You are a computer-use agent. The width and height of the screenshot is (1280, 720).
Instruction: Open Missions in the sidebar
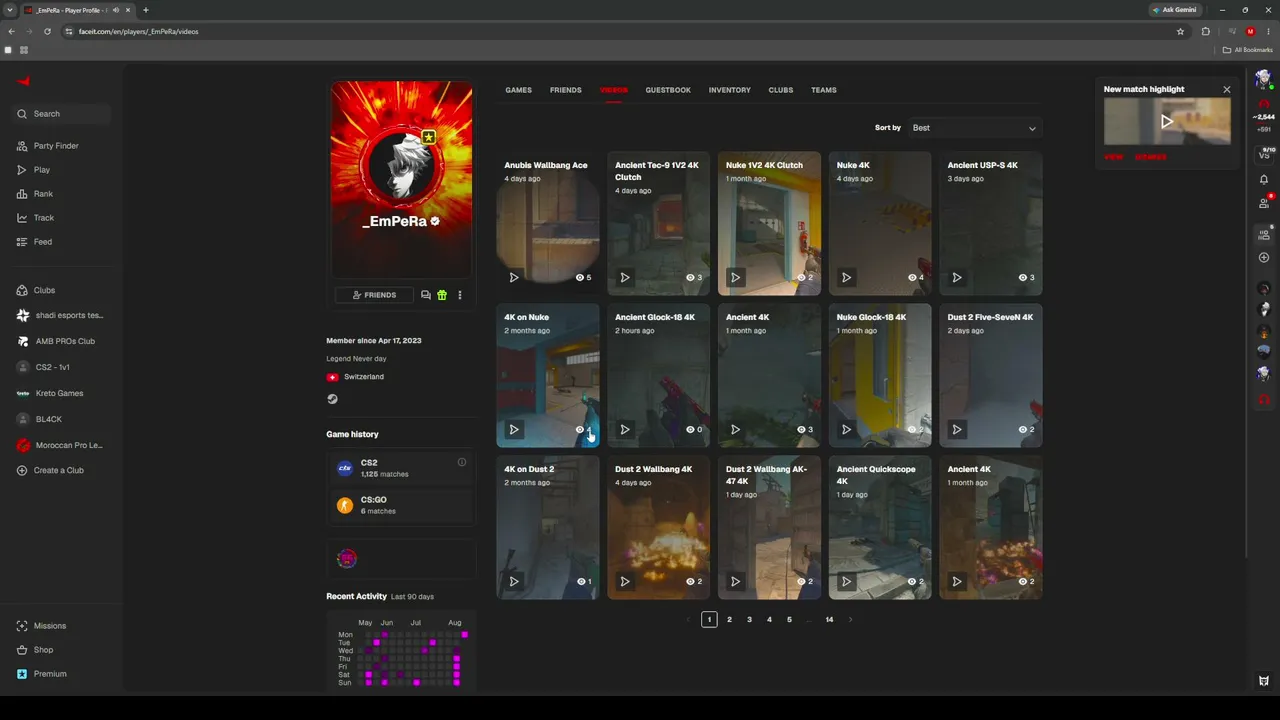pyautogui.click(x=41, y=626)
